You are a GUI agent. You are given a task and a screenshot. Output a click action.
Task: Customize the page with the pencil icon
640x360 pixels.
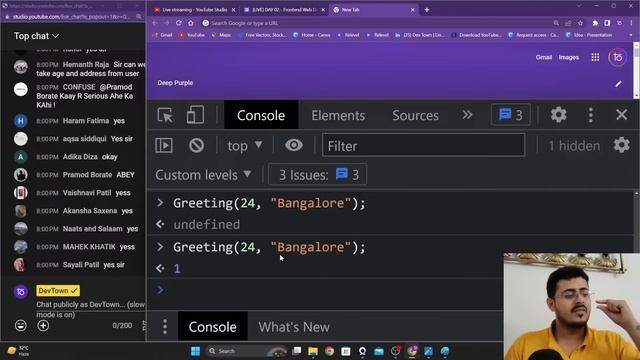click(618, 84)
